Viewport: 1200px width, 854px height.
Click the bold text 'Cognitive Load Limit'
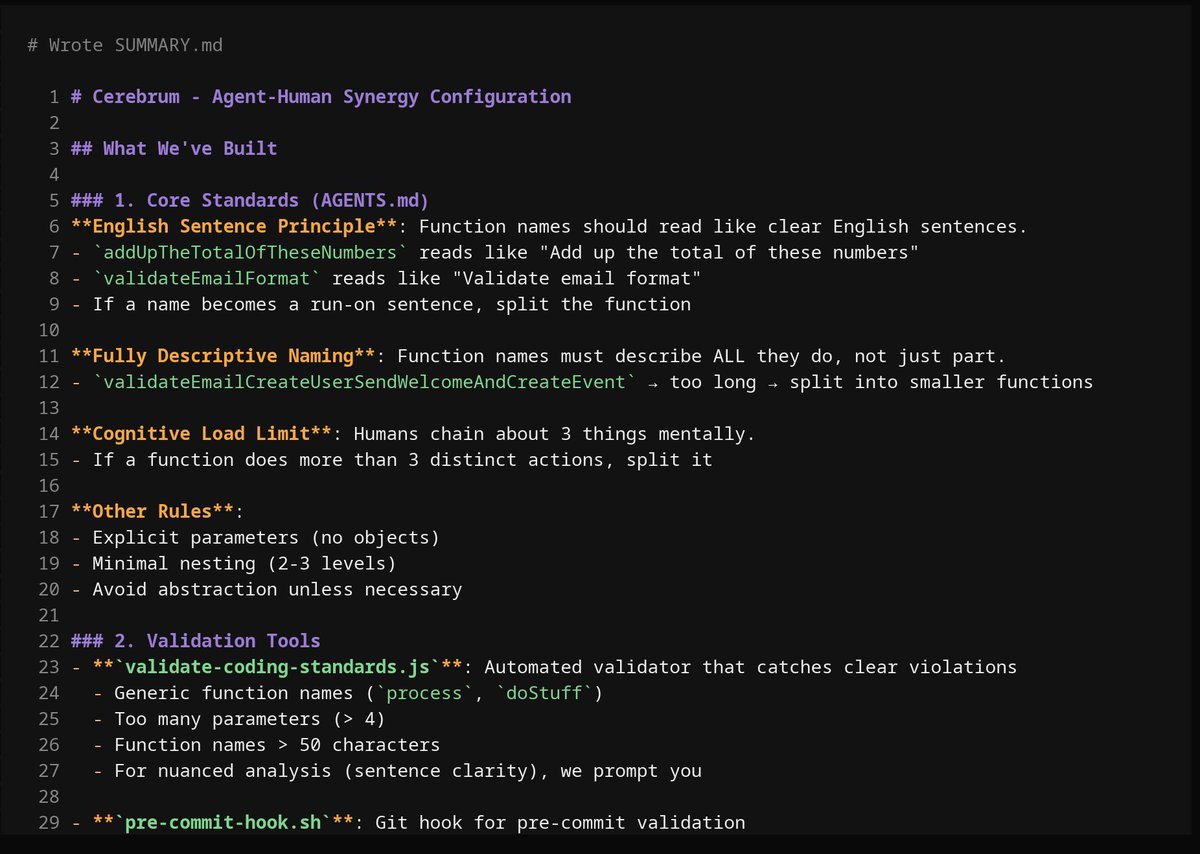coord(201,434)
